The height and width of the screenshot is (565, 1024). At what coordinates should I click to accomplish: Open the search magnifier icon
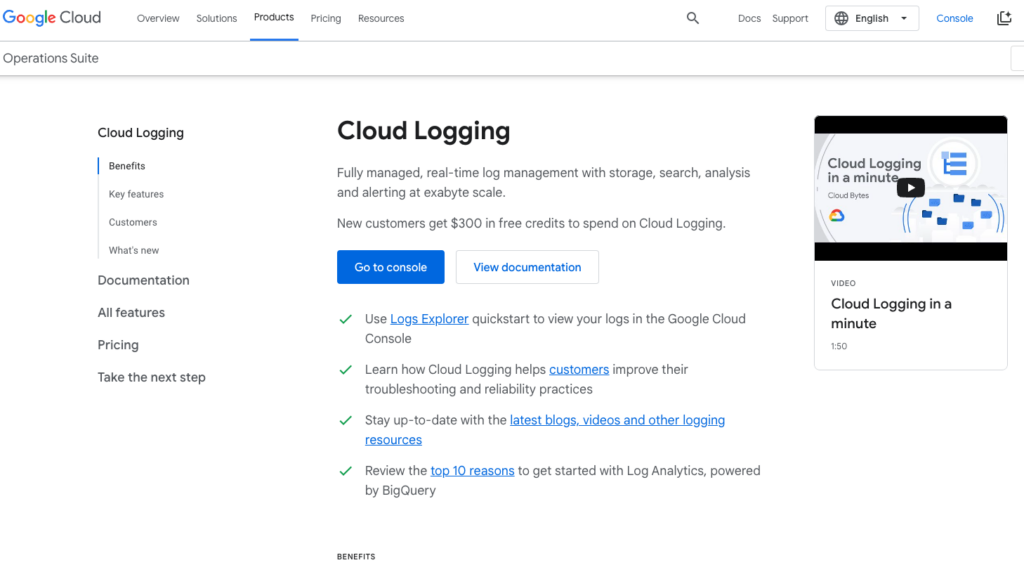(693, 18)
